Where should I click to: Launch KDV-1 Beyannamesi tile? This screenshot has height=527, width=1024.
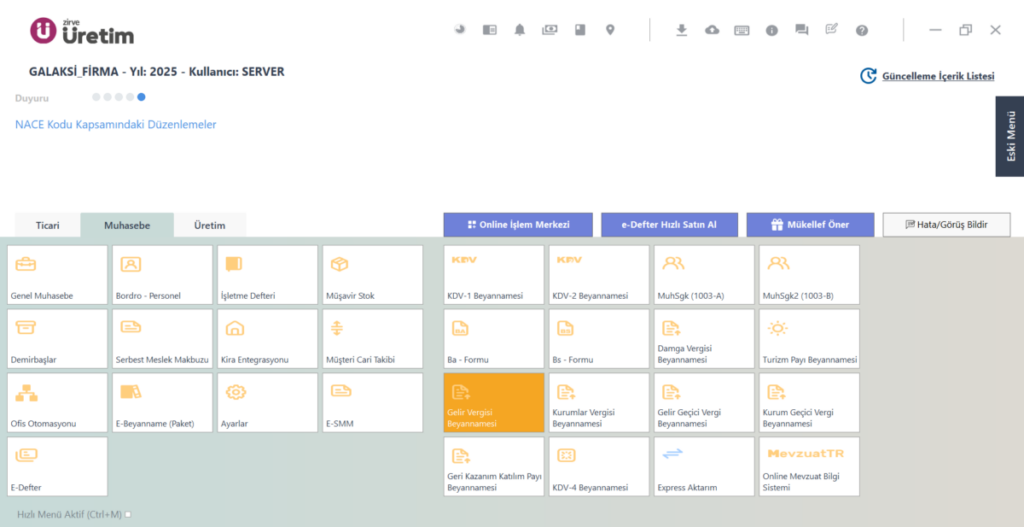tap(494, 275)
